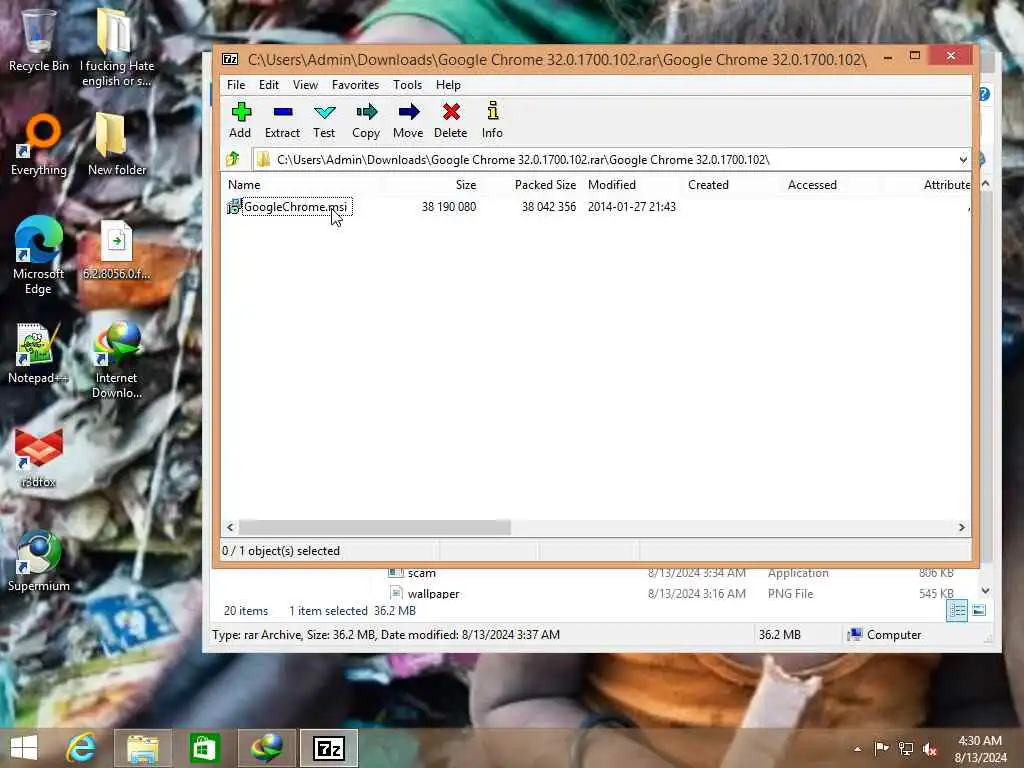Open the Edit menu
The width and height of the screenshot is (1024, 768).
pyautogui.click(x=268, y=85)
